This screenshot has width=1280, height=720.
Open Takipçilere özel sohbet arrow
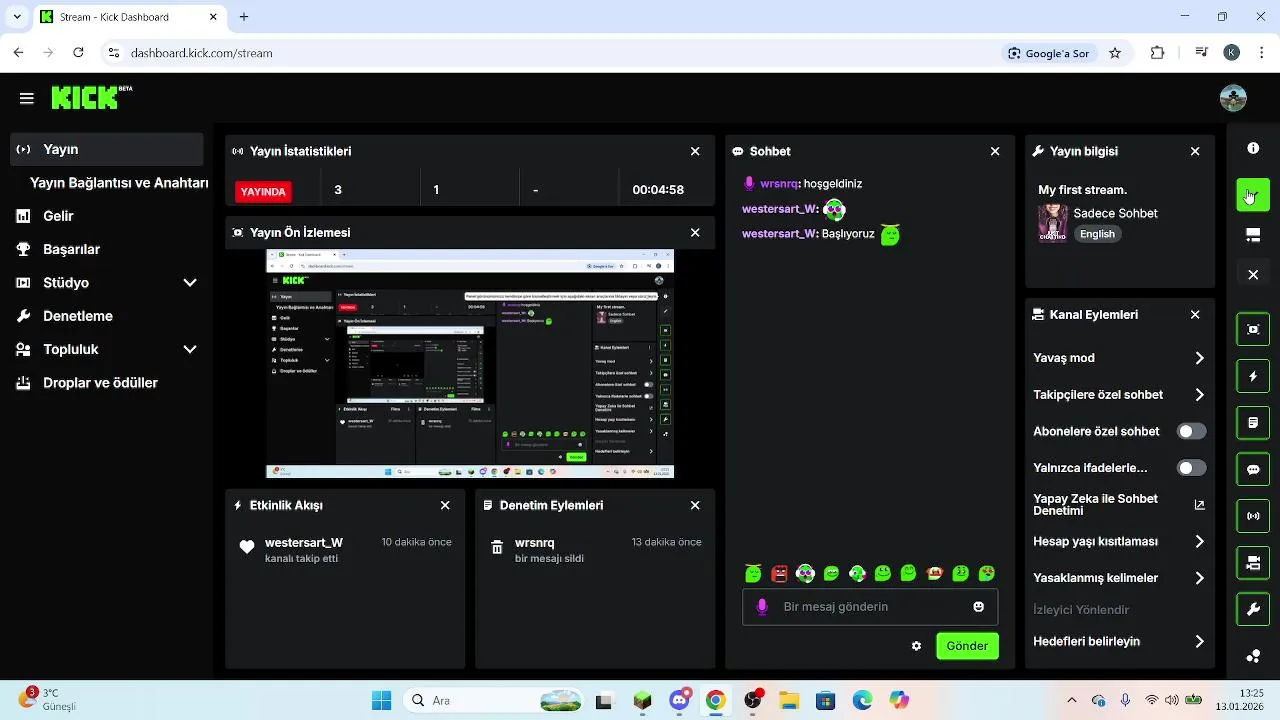pyautogui.click(x=1199, y=395)
